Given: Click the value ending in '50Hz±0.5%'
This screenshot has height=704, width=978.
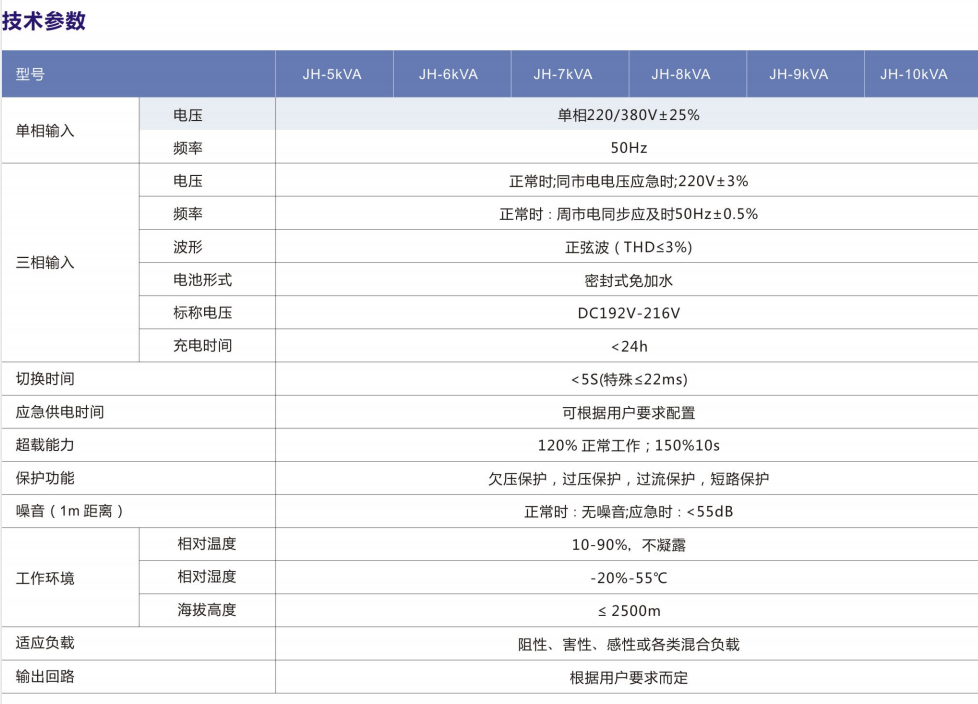Looking at the screenshot, I should tap(629, 215).
